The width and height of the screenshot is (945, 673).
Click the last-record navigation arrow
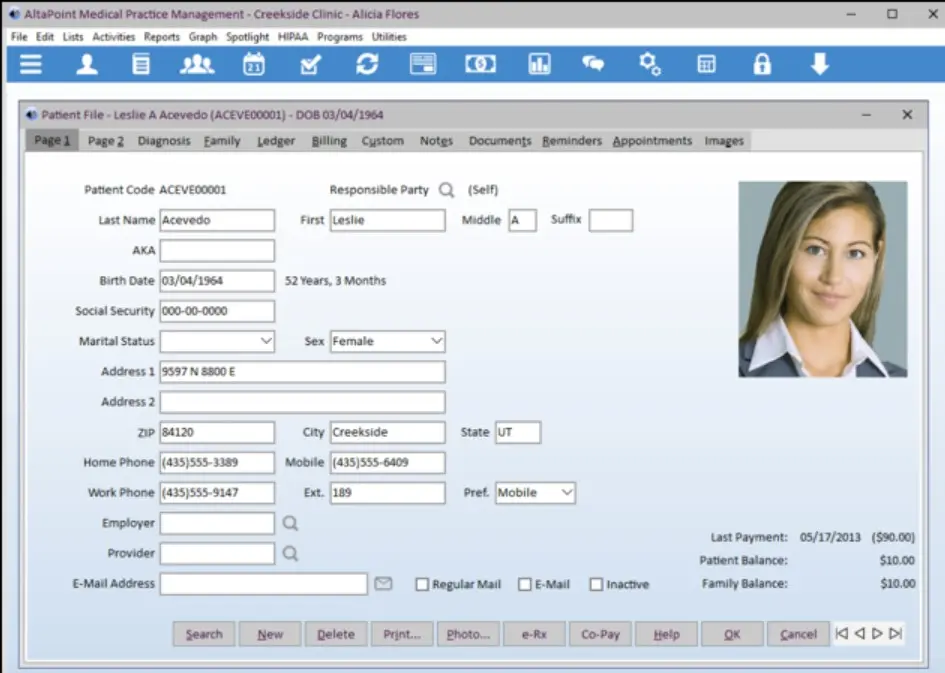pos(893,634)
